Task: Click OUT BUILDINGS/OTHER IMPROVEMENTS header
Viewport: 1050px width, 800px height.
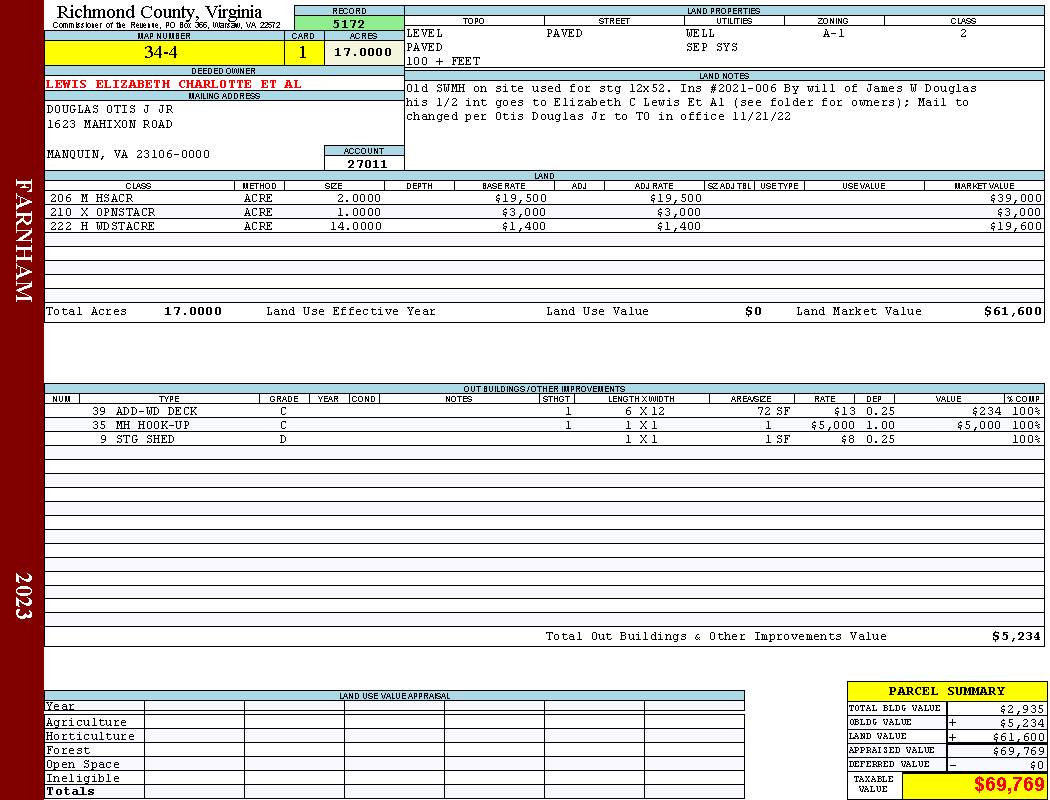Action: [544, 388]
